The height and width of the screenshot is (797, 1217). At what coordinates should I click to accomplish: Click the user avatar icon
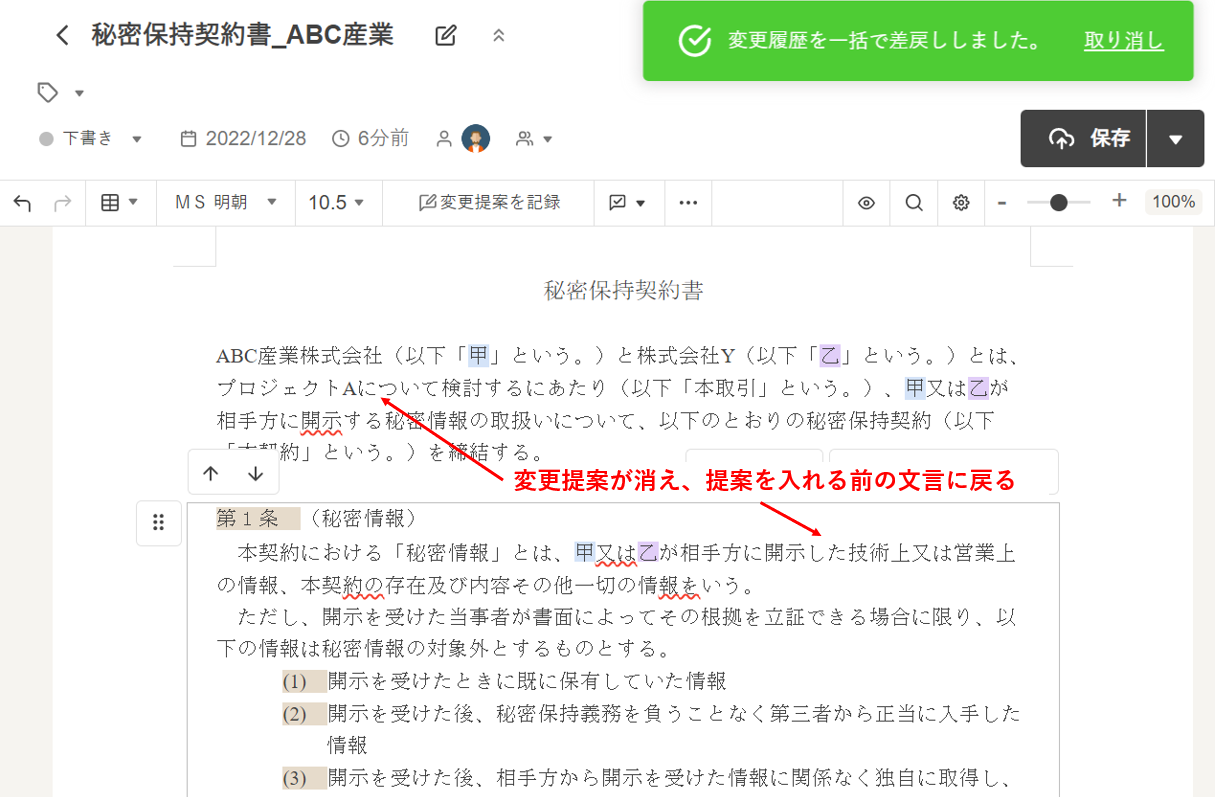coord(476,139)
